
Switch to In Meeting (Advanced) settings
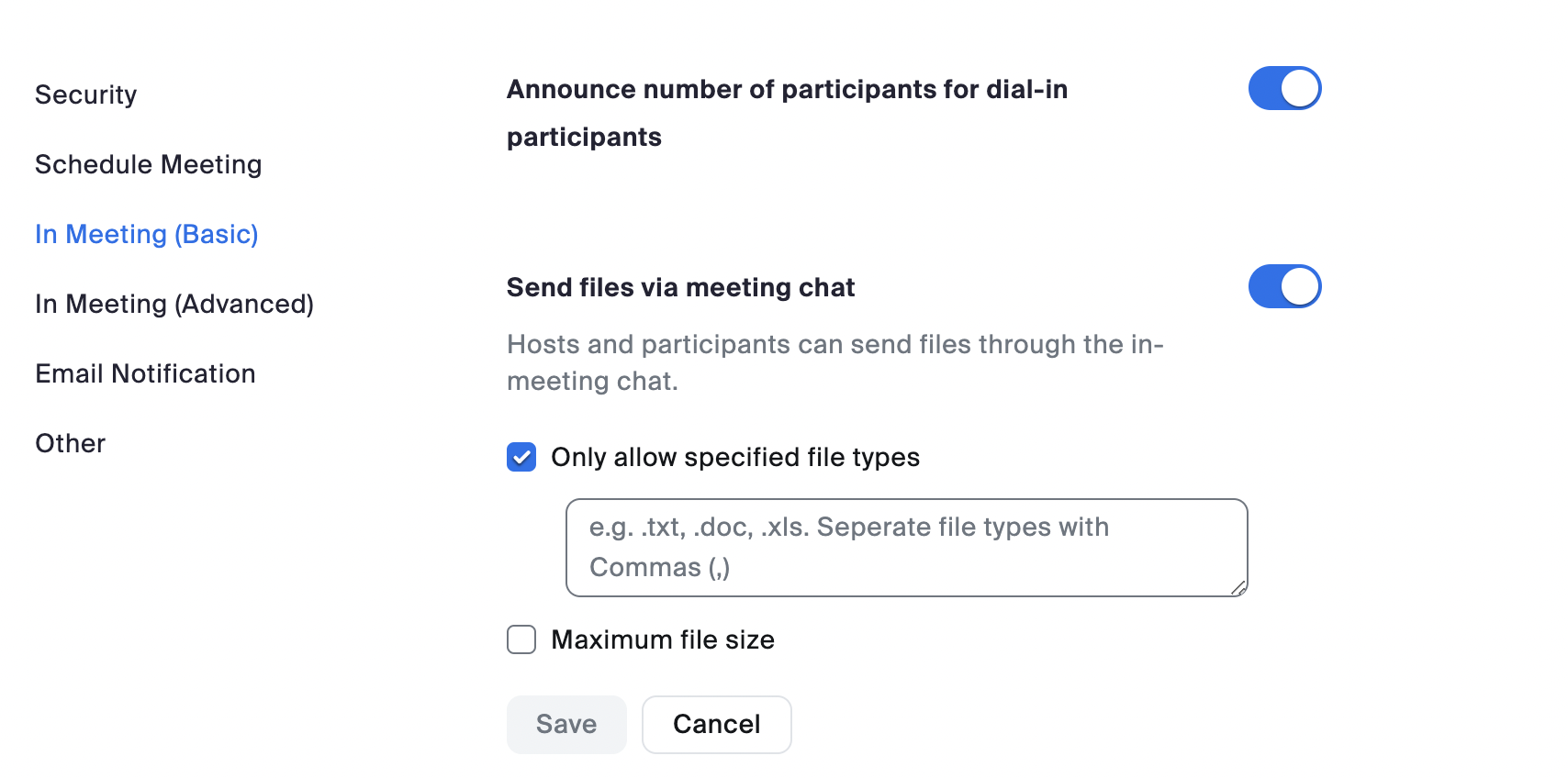tap(174, 304)
